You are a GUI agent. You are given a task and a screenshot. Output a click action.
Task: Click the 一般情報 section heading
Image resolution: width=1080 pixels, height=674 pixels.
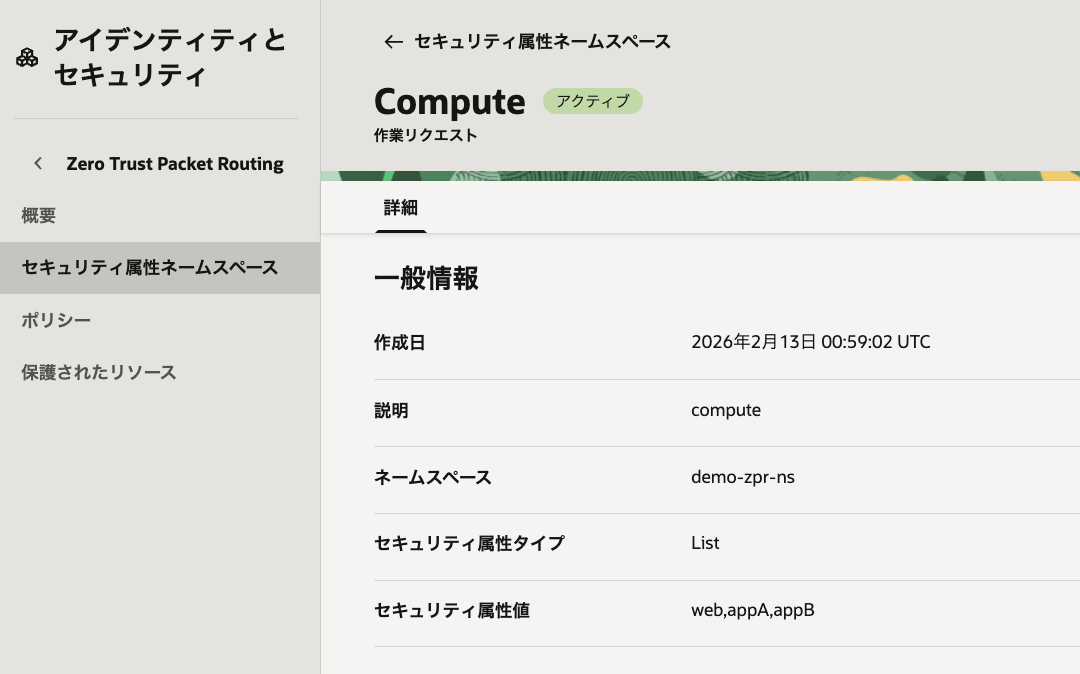[426, 279]
